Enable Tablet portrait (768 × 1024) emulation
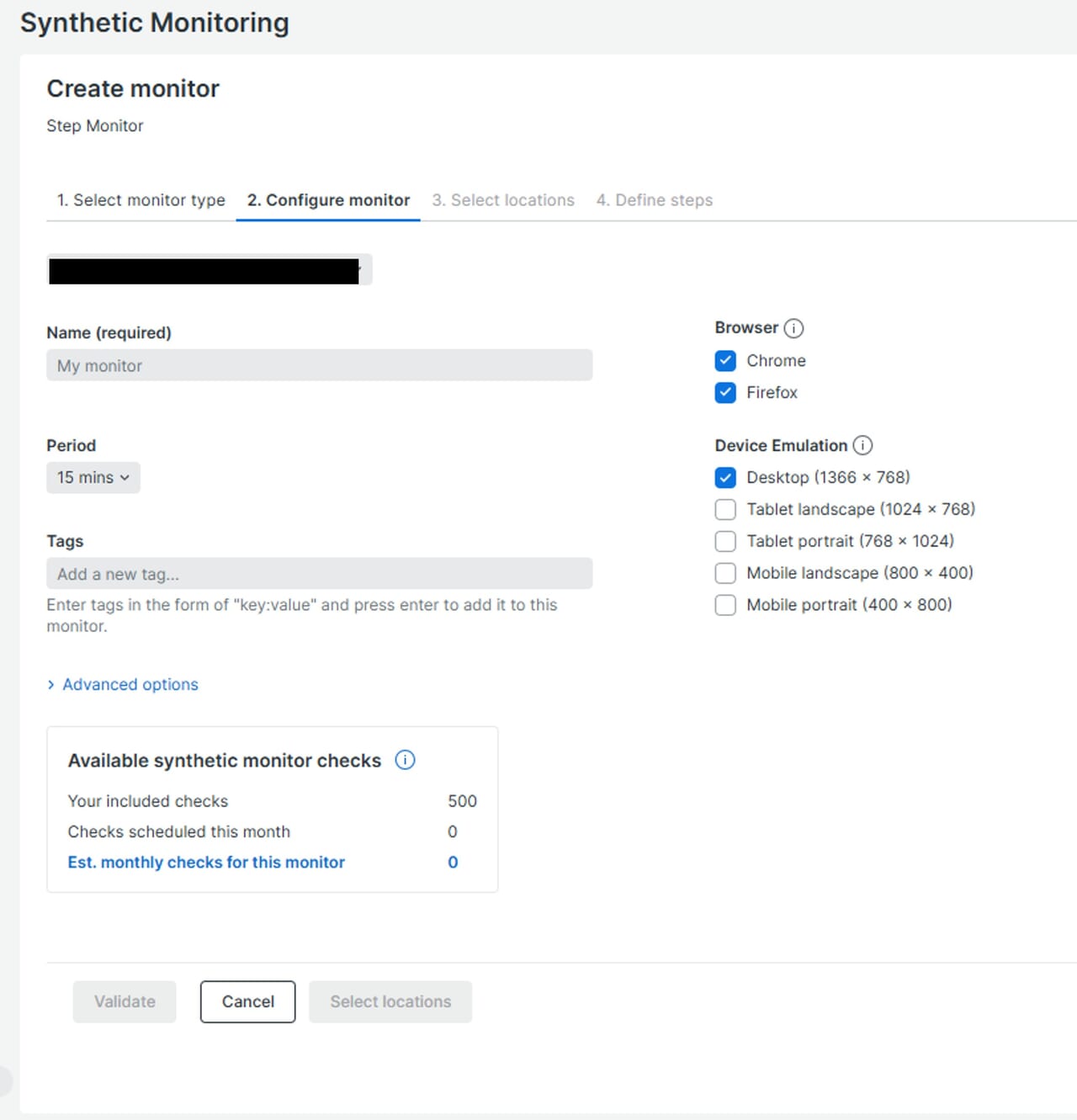Viewport: 1077px width, 1120px height. coord(725,541)
